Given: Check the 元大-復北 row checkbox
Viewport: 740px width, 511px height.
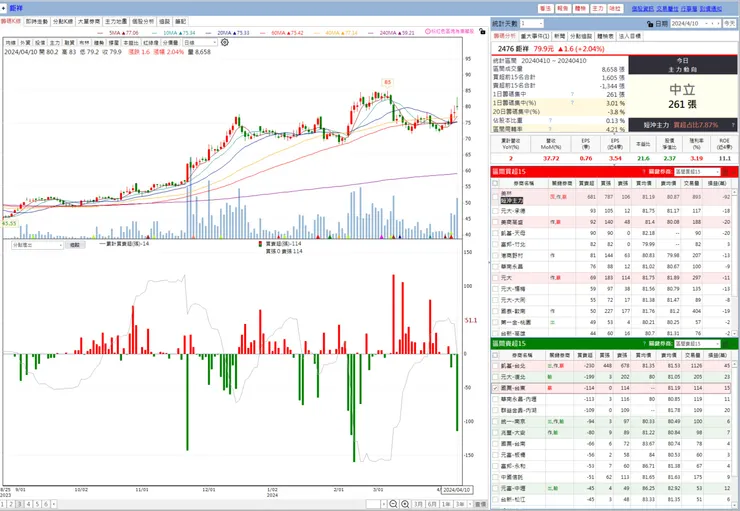Looking at the screenshot, I should coord(495,377).
